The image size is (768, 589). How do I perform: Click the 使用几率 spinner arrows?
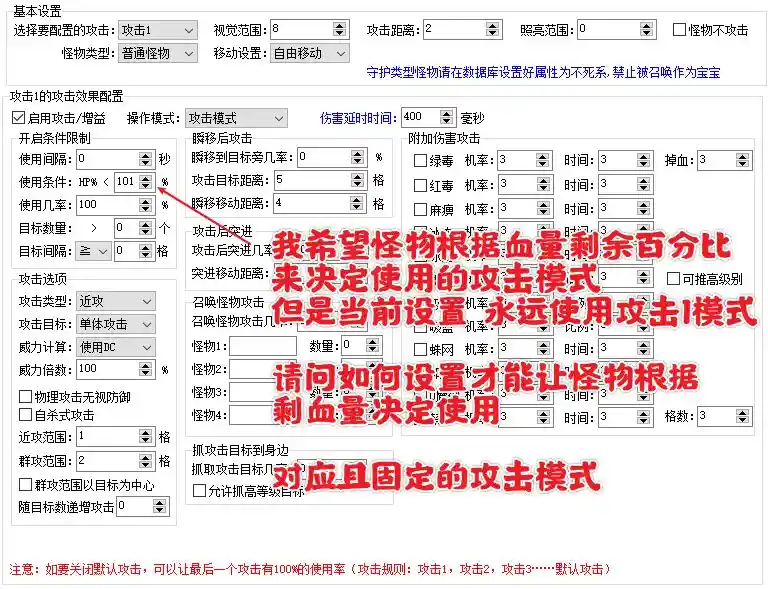[x=145, y=205]
